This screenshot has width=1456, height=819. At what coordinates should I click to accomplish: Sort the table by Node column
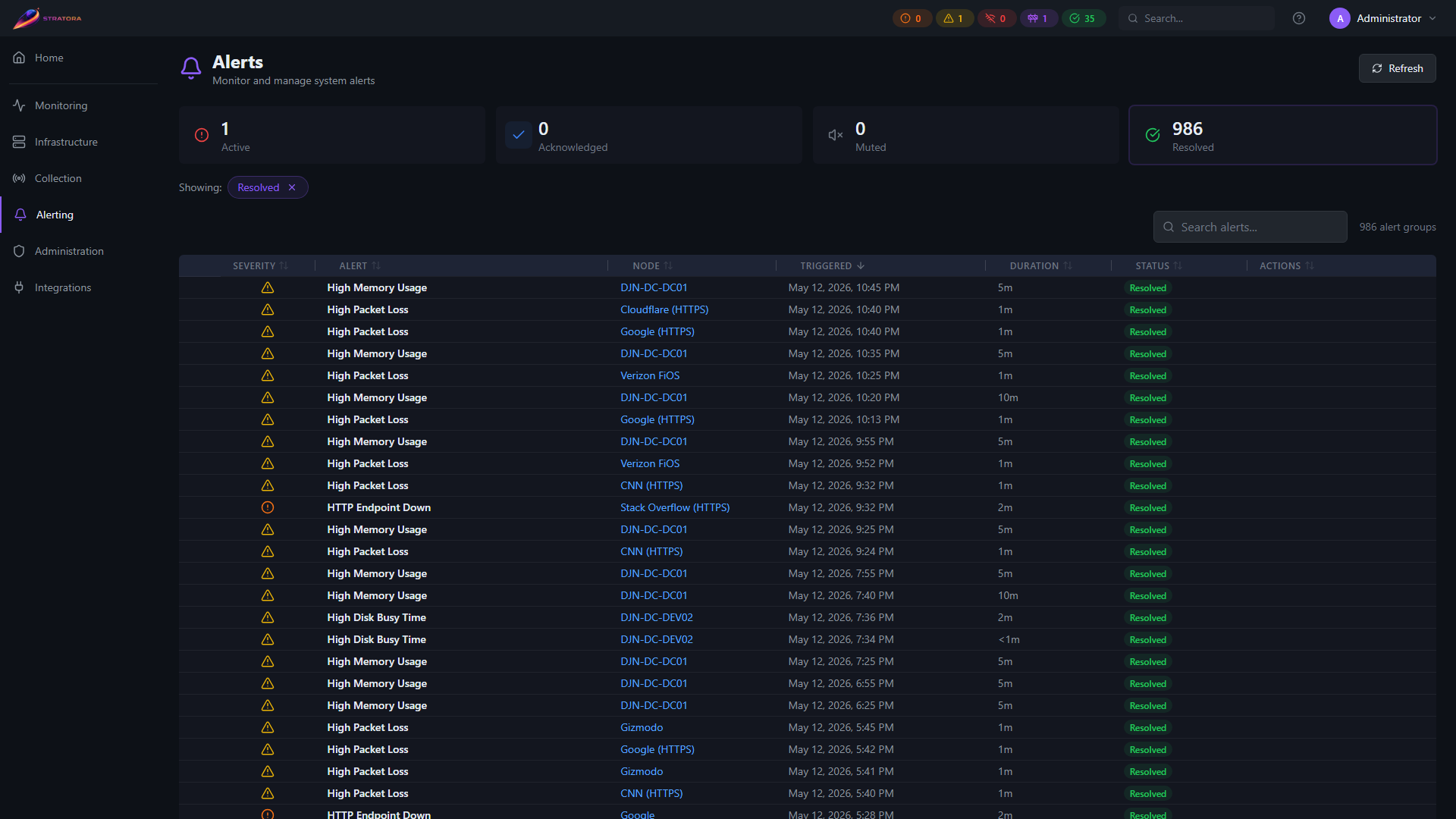pos(652,265)
